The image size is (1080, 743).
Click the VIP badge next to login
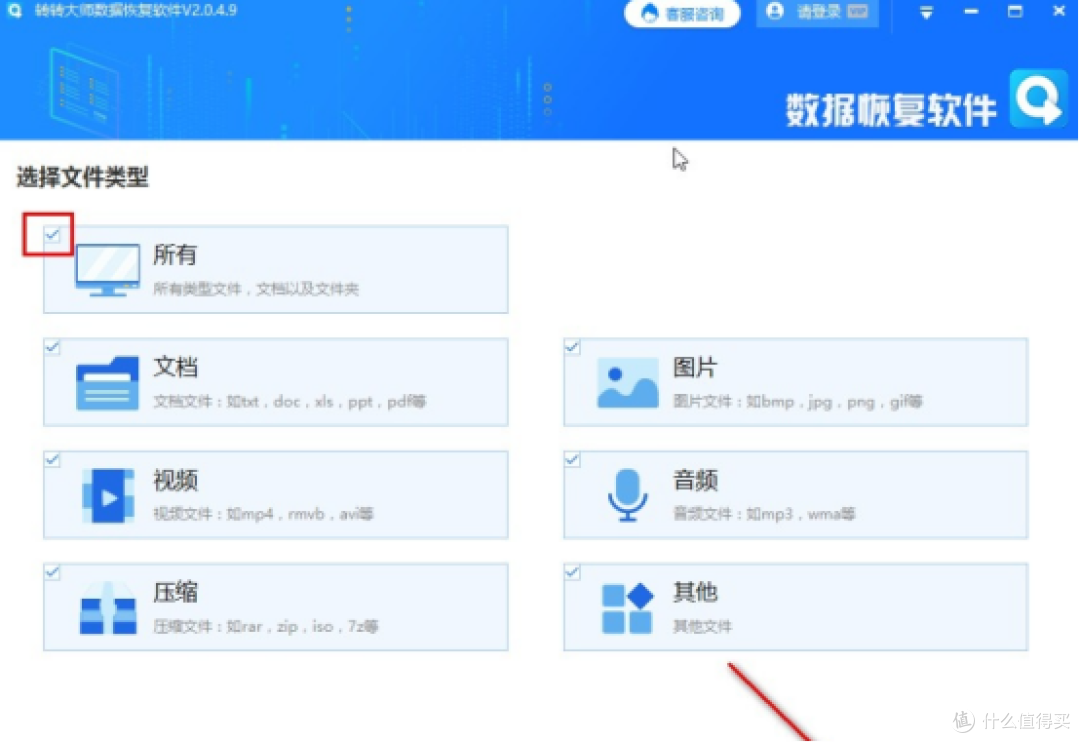858,12
